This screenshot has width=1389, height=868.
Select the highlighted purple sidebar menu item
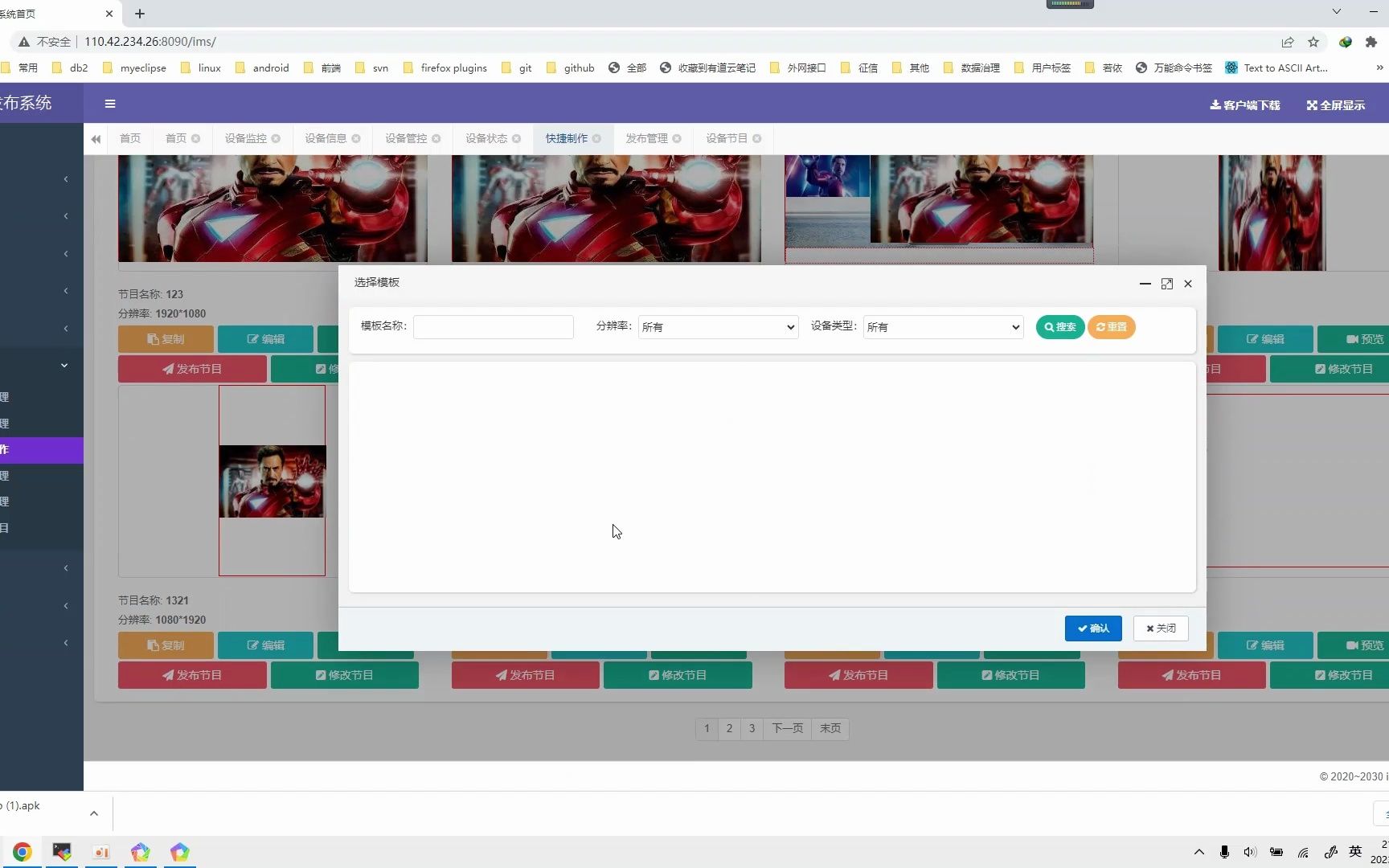click(x=42, y=449)
